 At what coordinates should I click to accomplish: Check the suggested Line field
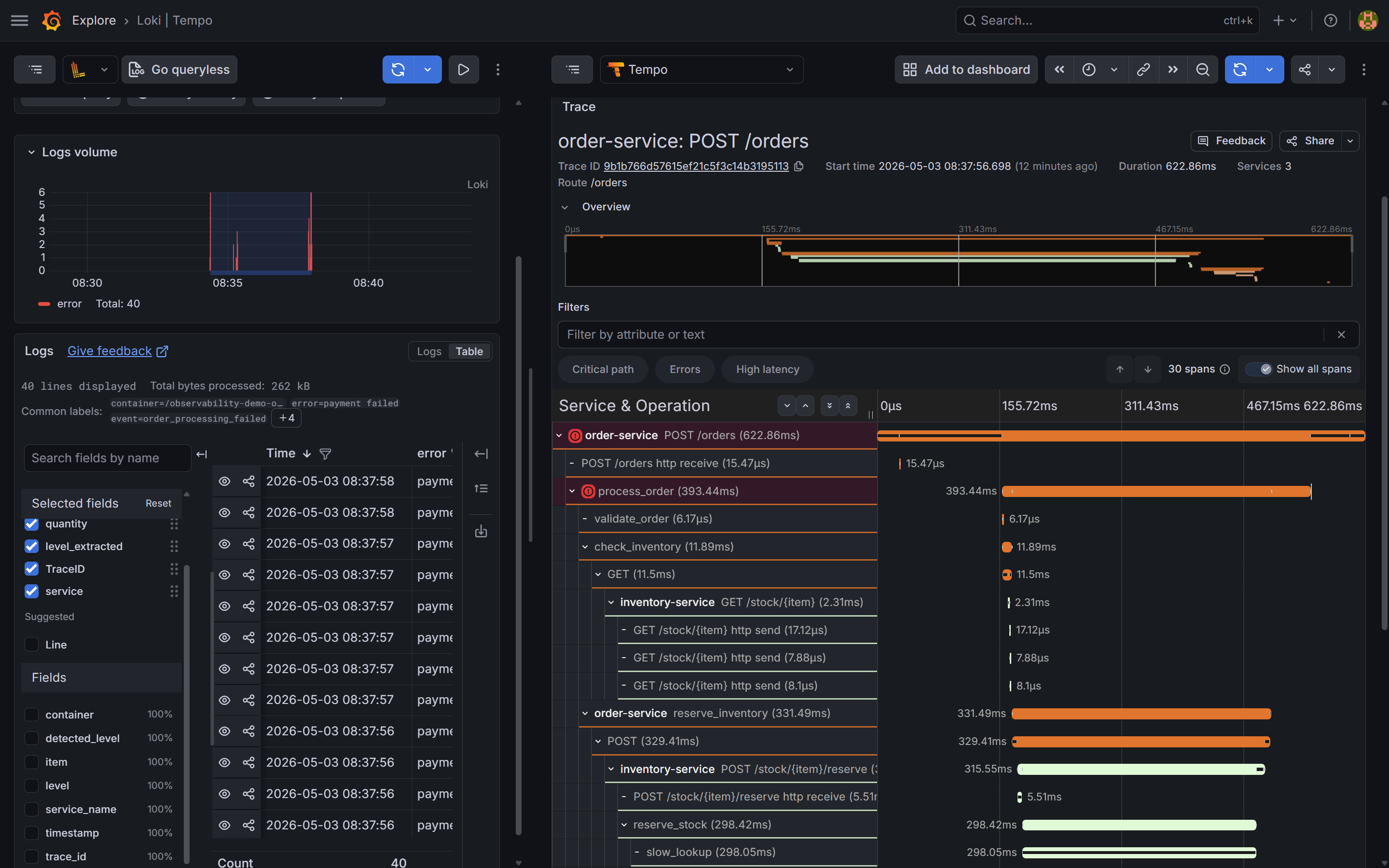point(31,645)
